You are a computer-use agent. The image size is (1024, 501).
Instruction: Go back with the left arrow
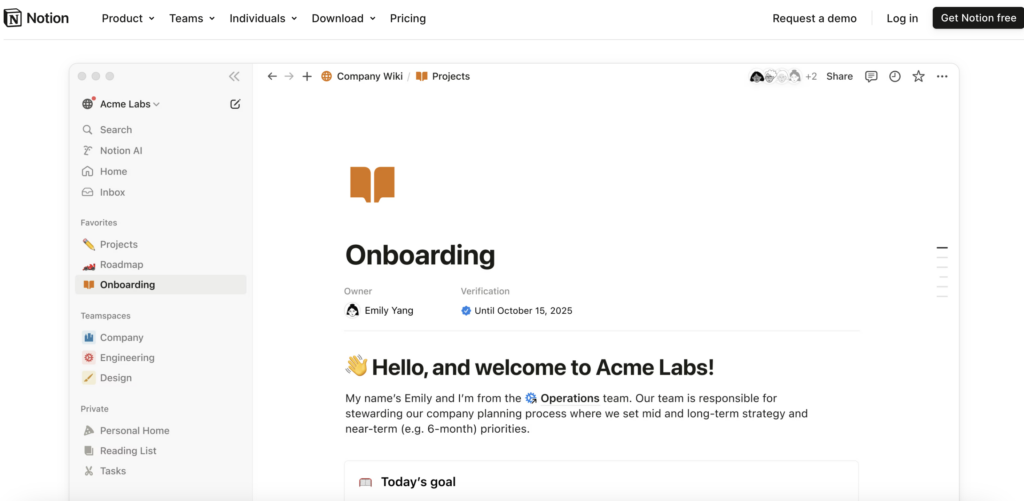(272, 76)
